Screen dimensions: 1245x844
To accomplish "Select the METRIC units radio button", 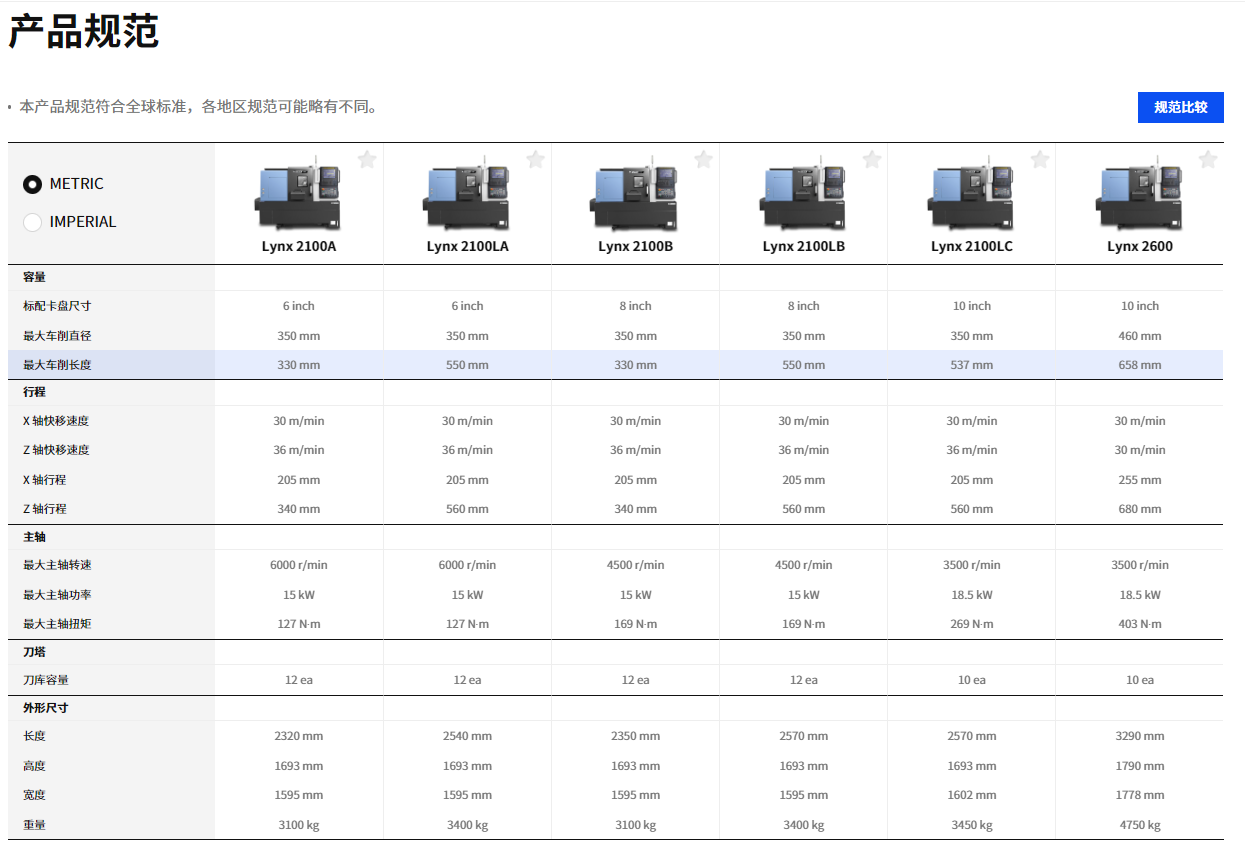I will pyautogui.click(x=33, y=184).
